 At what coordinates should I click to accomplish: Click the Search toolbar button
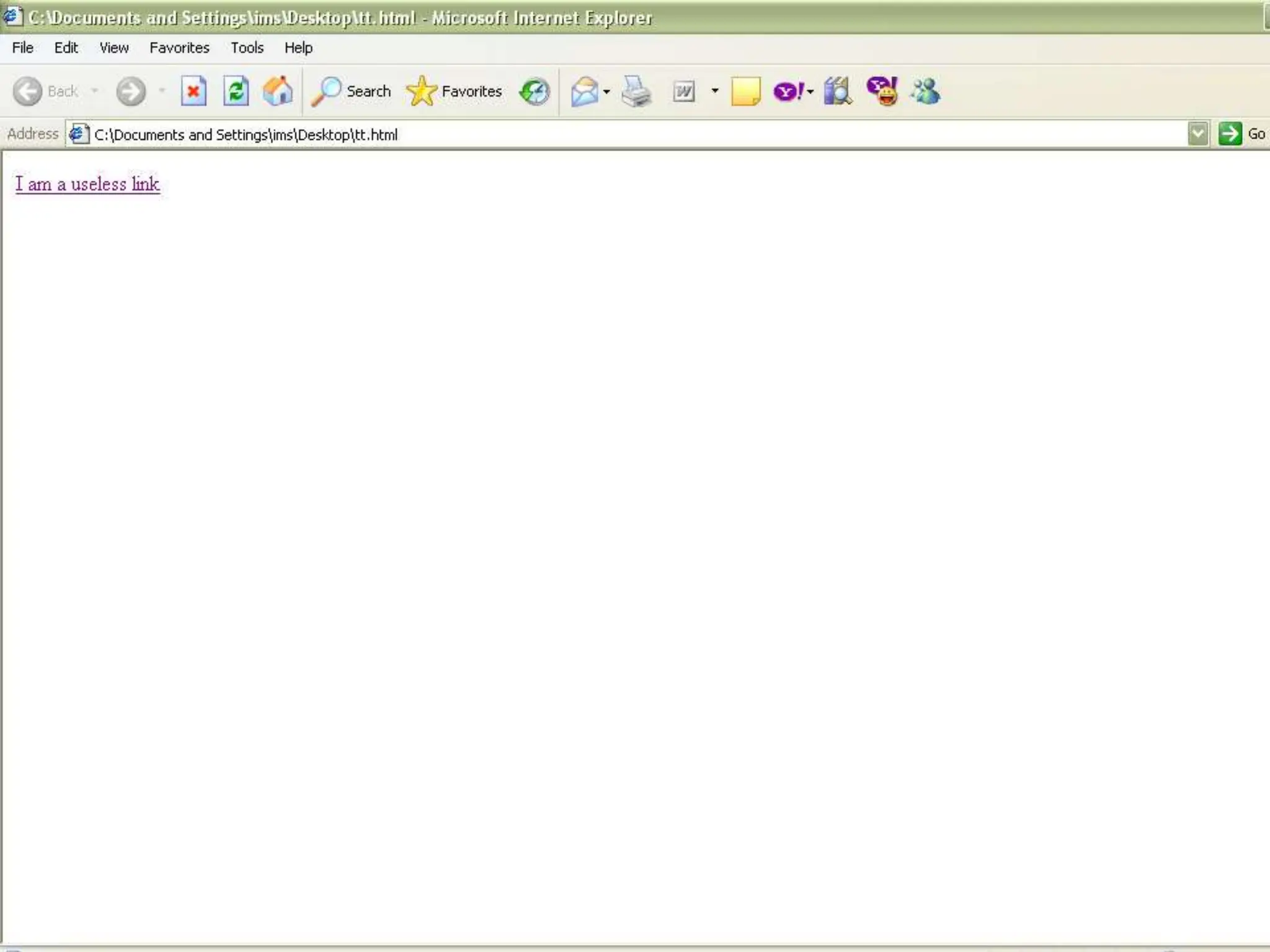click(x=352, y=92)
